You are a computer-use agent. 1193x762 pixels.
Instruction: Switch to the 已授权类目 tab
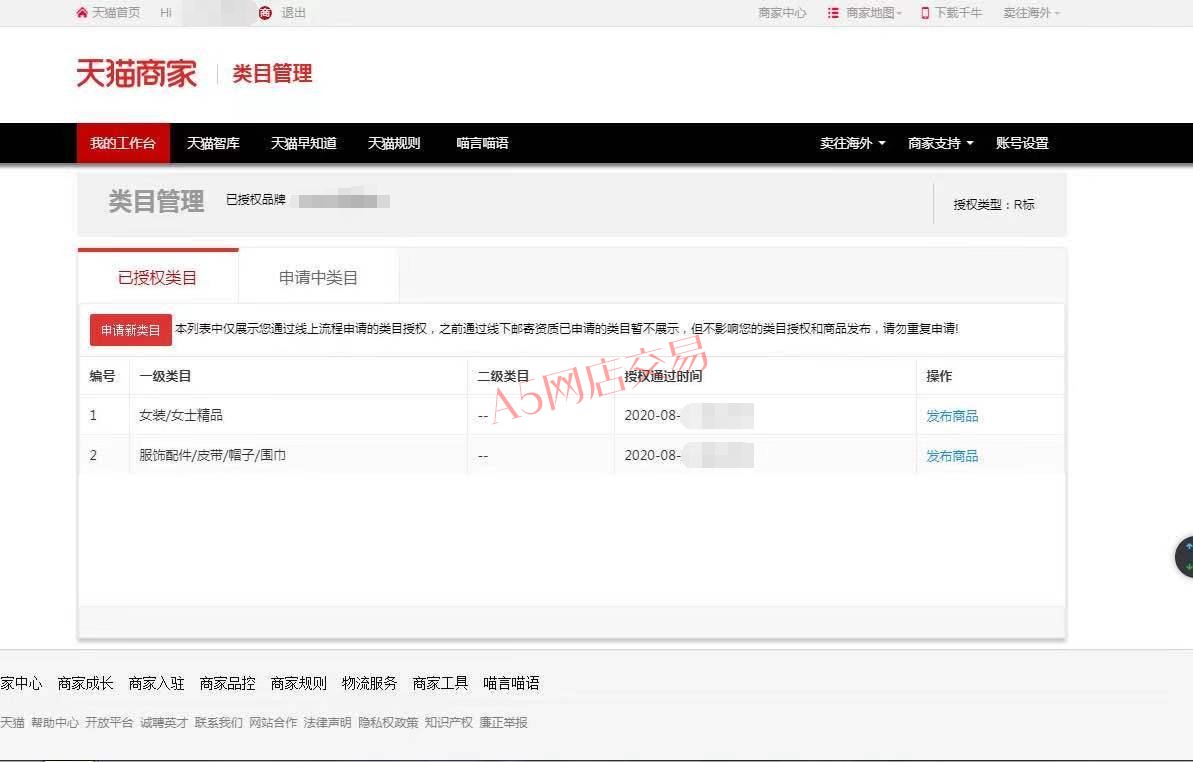(157, 278)
